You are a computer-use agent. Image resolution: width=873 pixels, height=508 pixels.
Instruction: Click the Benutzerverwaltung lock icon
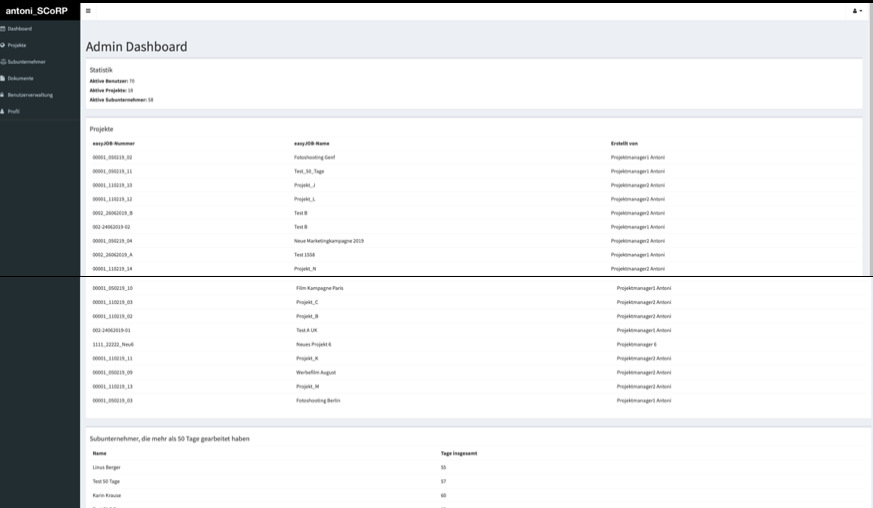(3, 95)
